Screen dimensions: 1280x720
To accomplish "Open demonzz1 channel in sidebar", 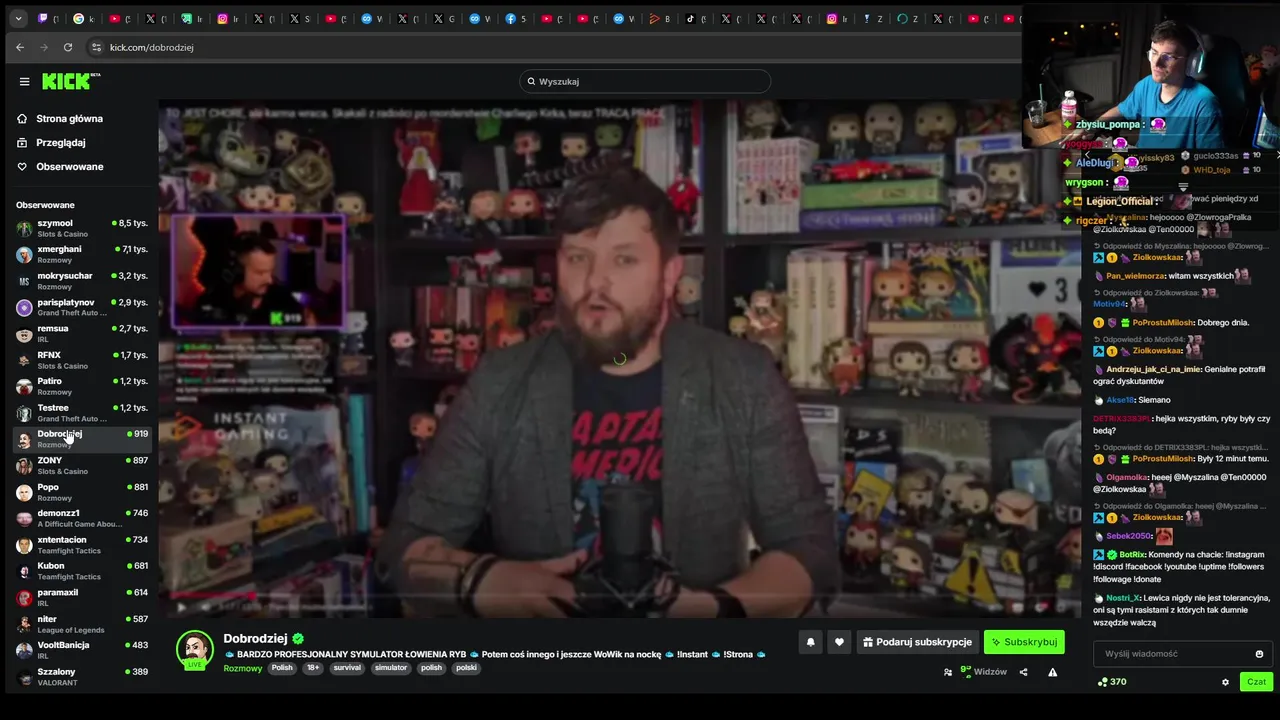I will (82, 518).
